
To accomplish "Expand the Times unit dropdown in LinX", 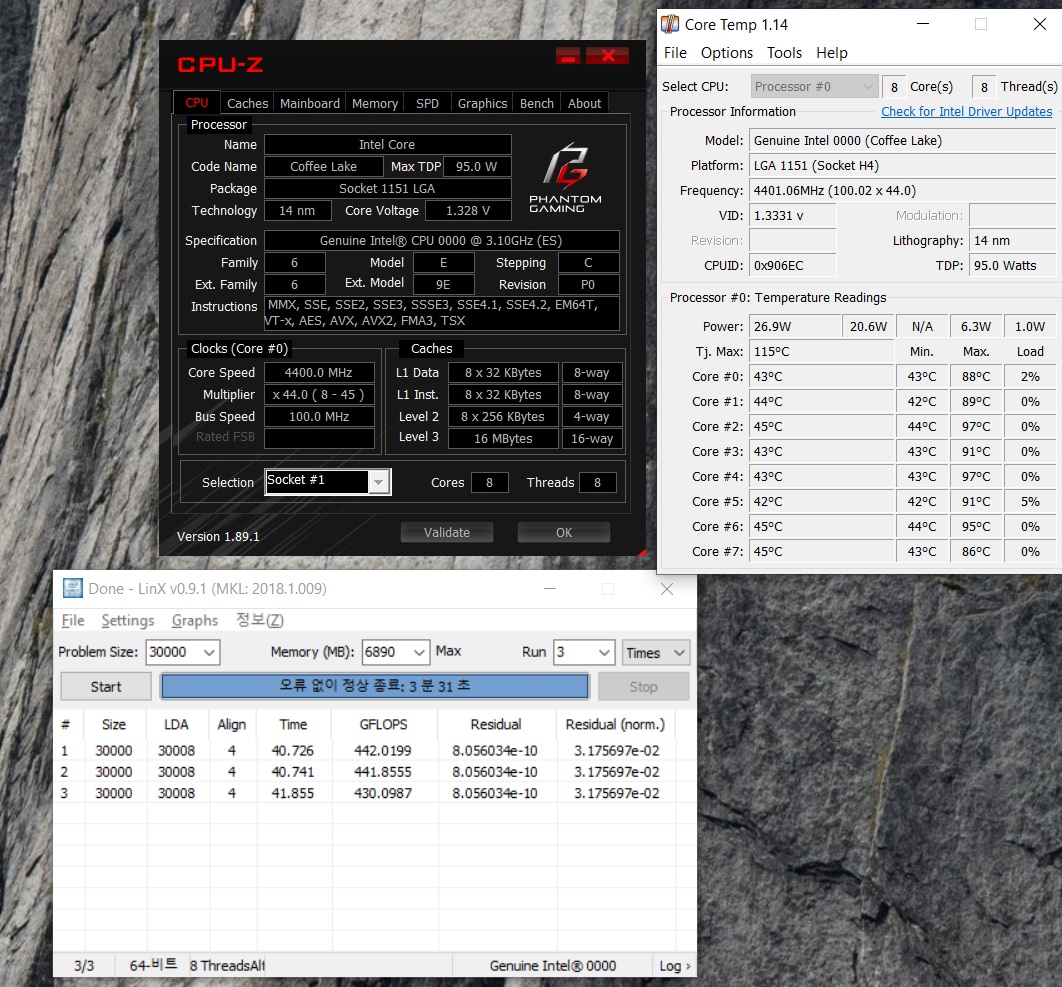I will click(656, 652).
